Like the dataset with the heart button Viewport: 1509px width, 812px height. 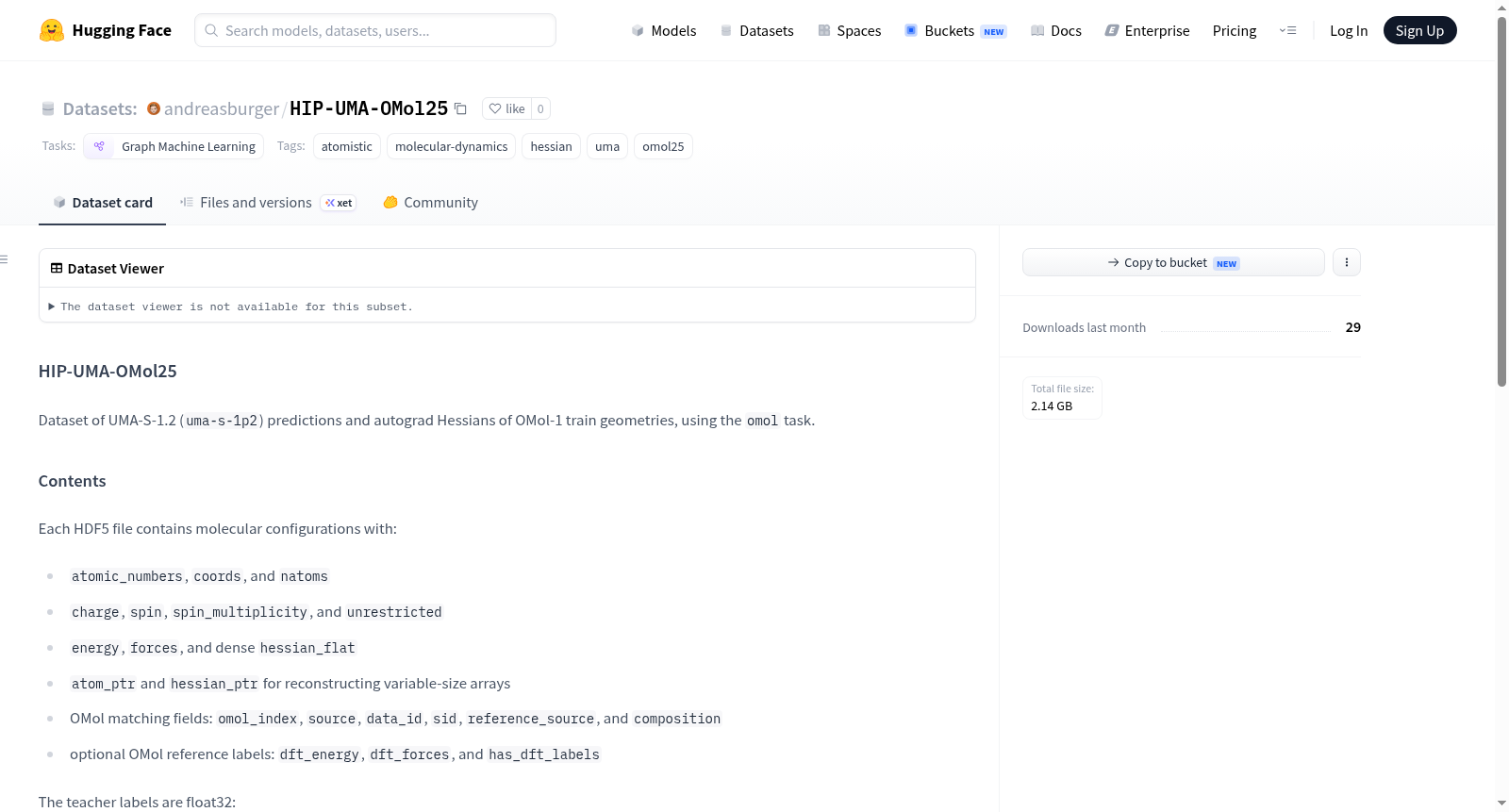pyautogui.click(x=506, y=108)
